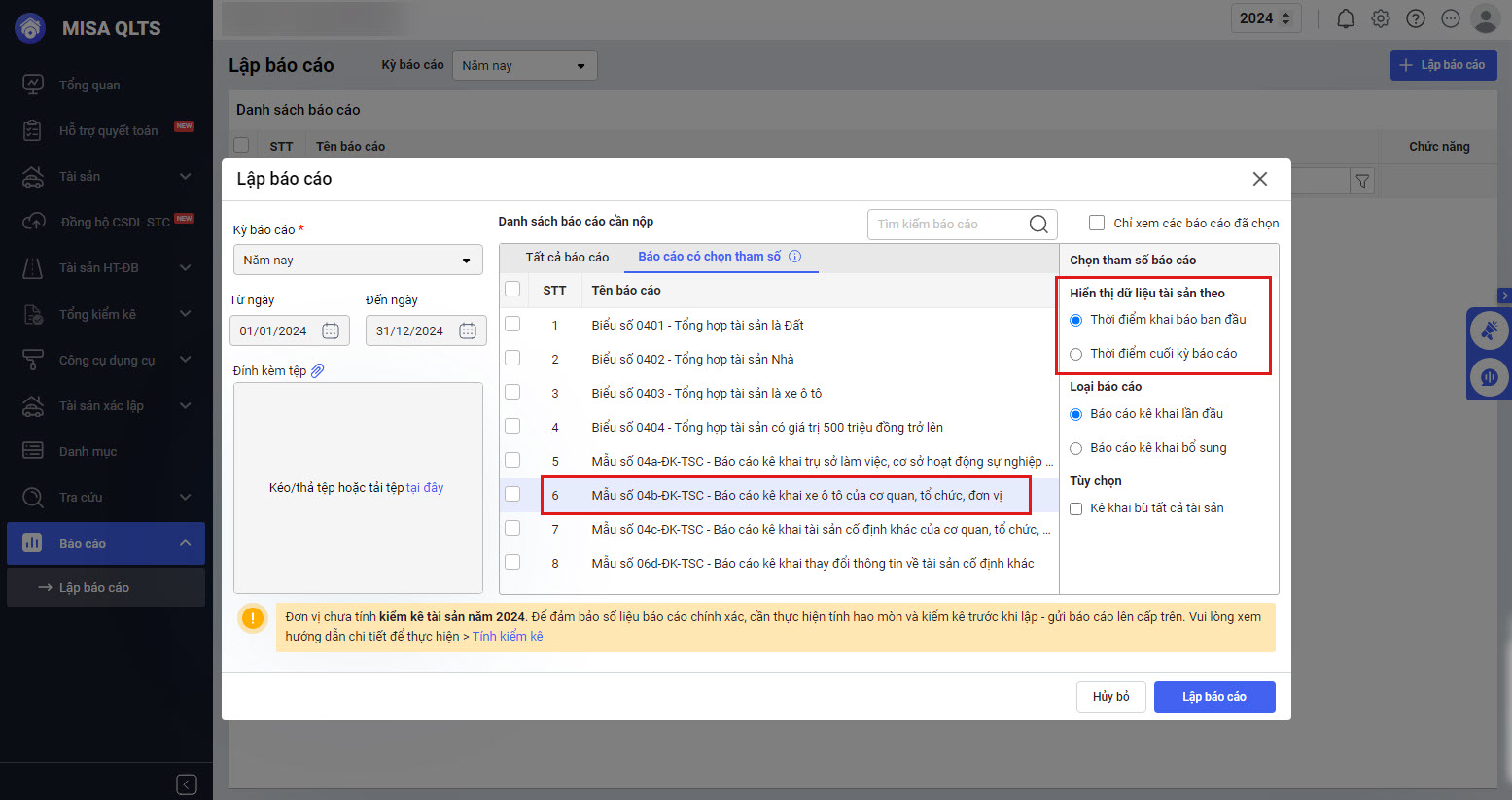Change the year 2024 selector
1512x800 pixels.
pyautogui.click(x=1265, y=18)
